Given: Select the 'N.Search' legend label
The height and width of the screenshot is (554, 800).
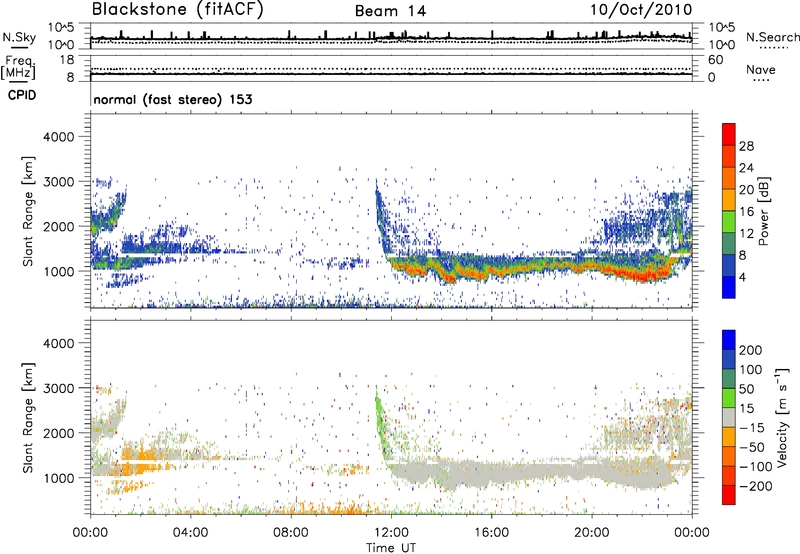Looking at the screenshot, I should 772,37.
